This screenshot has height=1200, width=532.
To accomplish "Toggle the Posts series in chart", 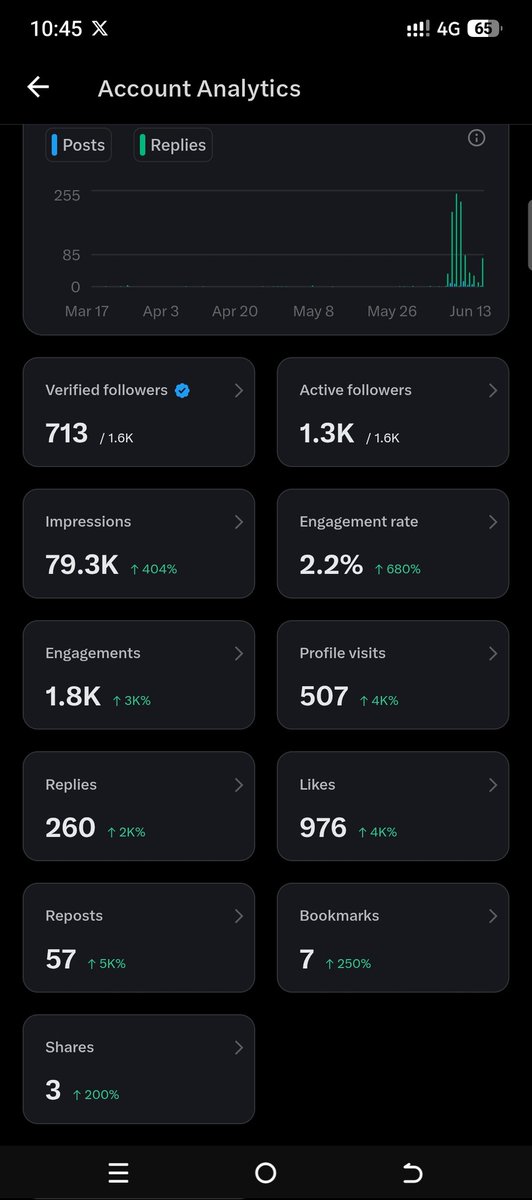I will click(77, 145).
